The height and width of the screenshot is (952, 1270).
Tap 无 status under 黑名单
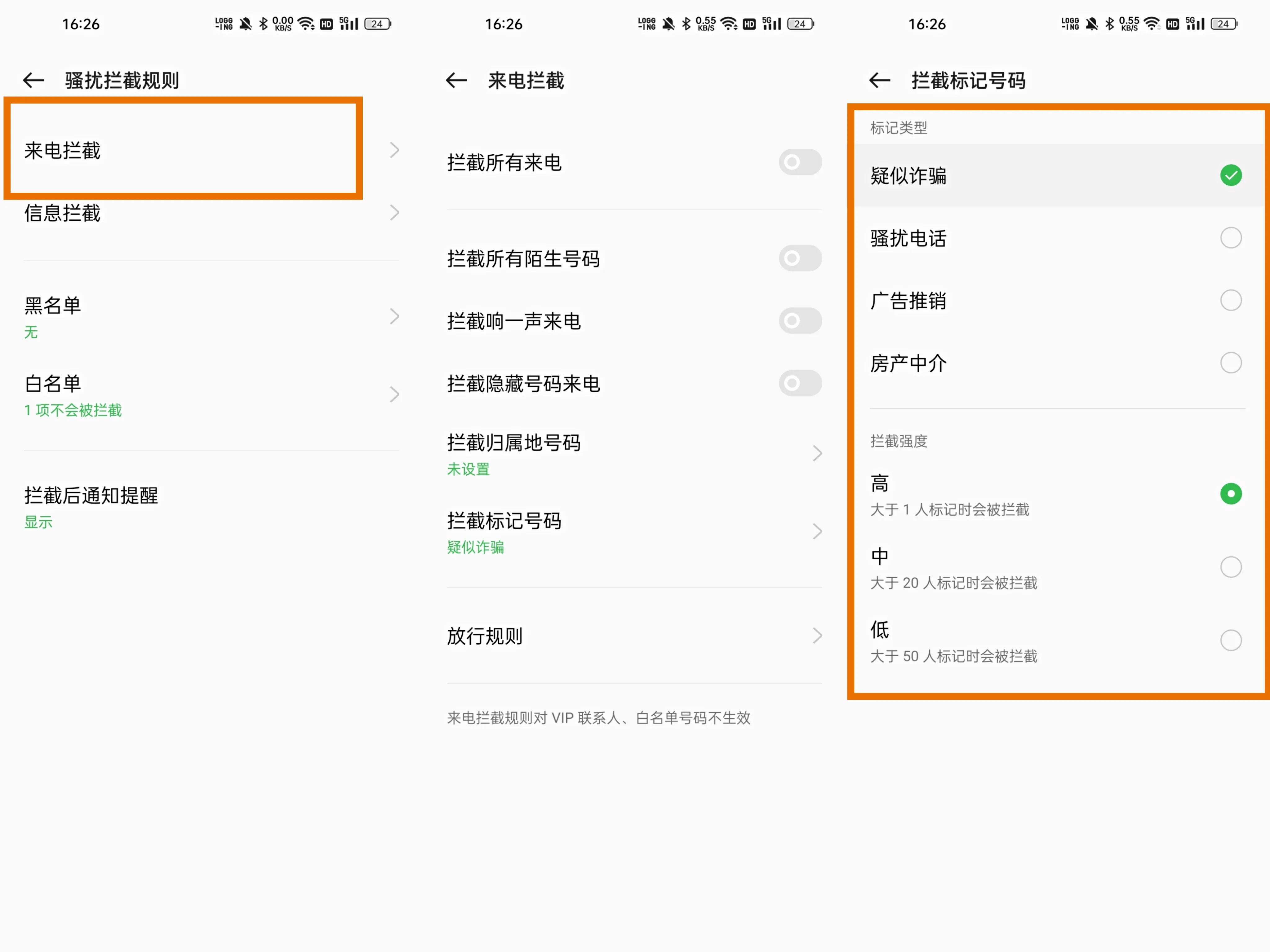31,332
